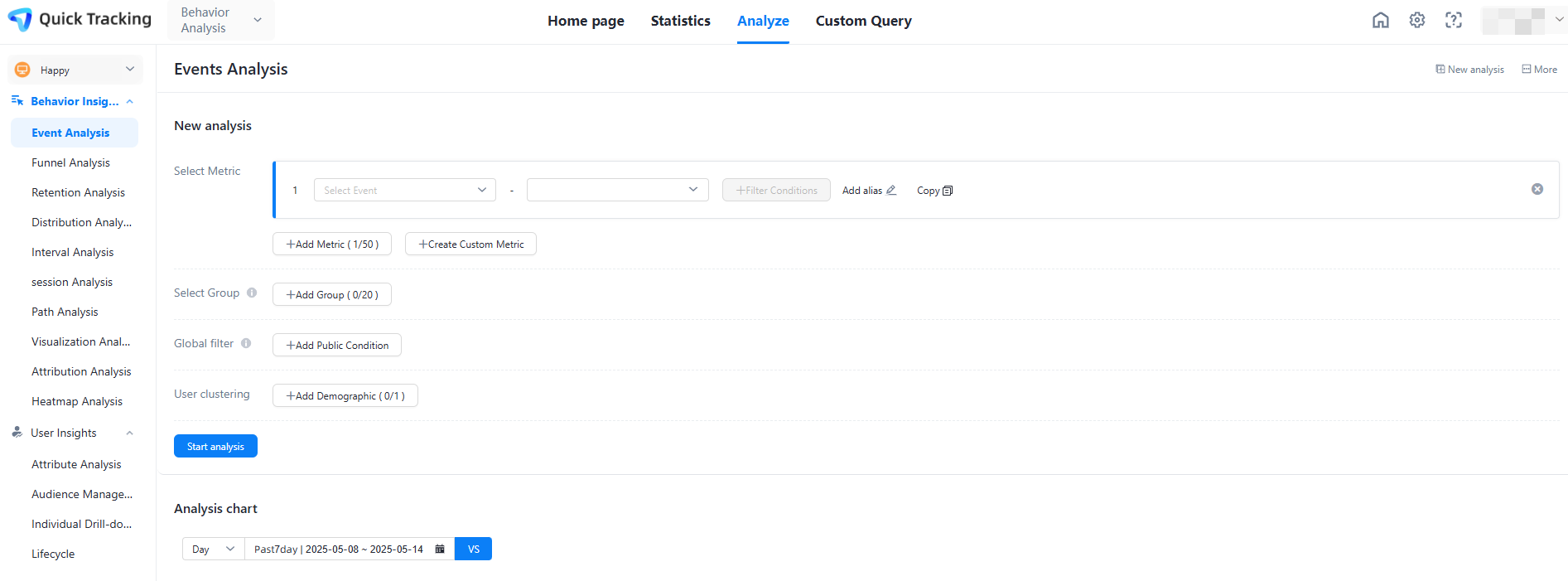
Task: Click the Add Demographic (0/1) button
Action: click(x=345, y=395)
